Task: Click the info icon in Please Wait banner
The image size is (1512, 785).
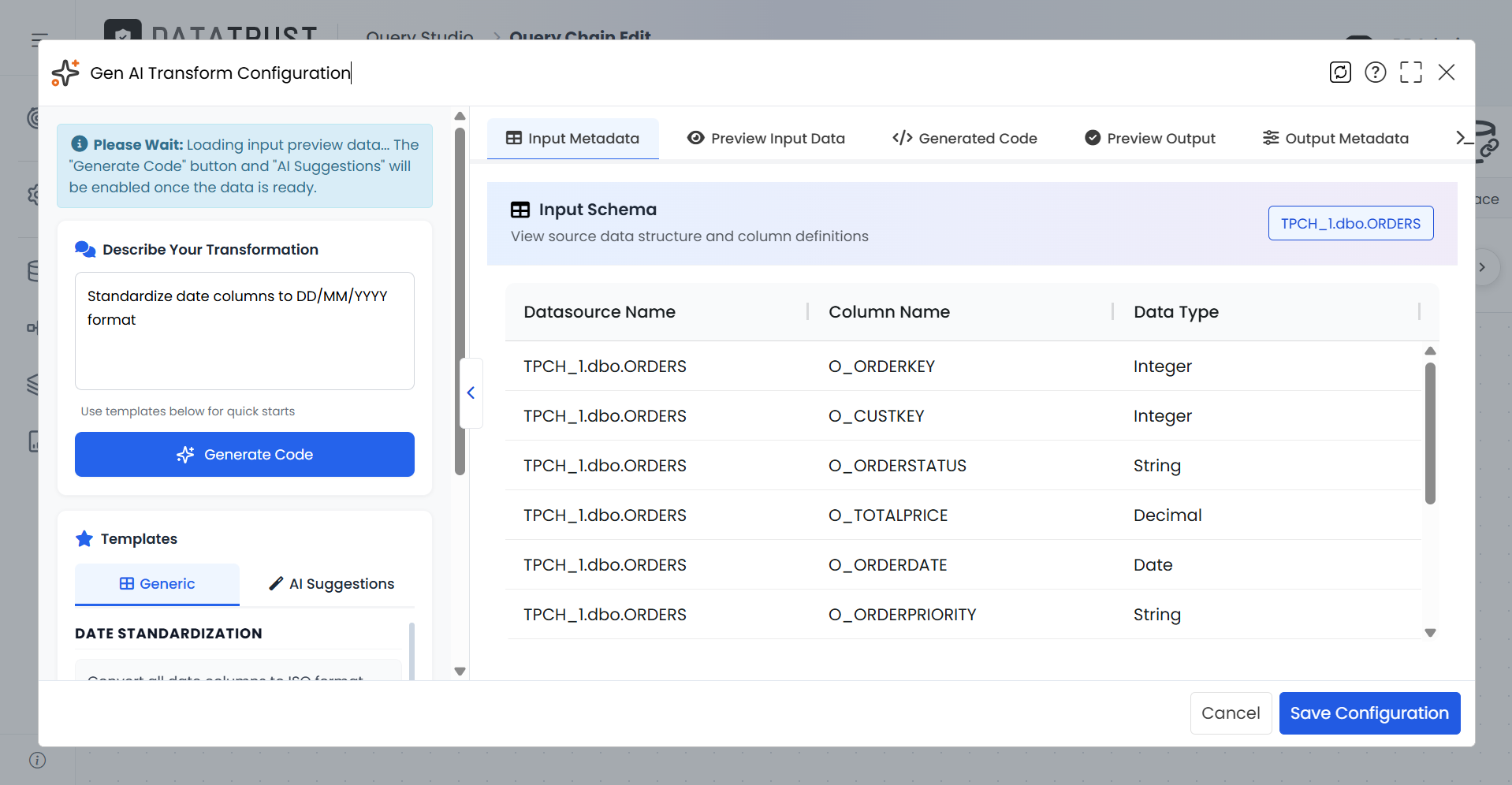Action: click(80, 144)
